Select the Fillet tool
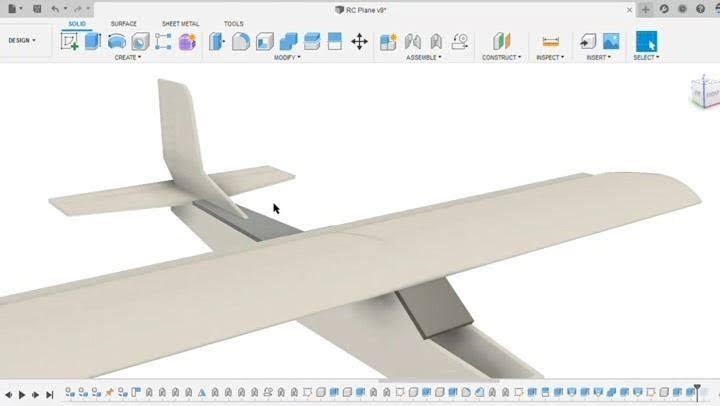 pos(241,41)
